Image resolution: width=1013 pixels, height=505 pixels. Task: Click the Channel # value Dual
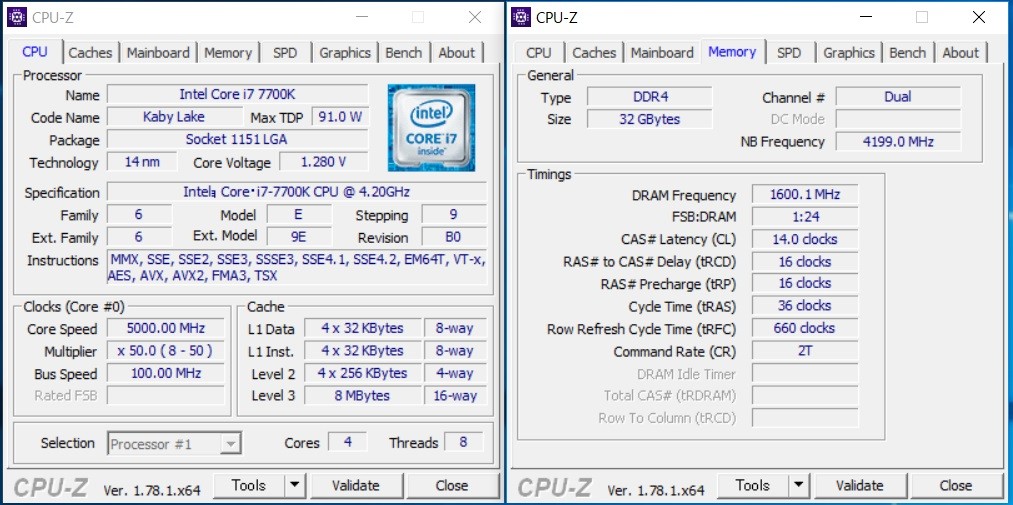(x=898, y=97)
